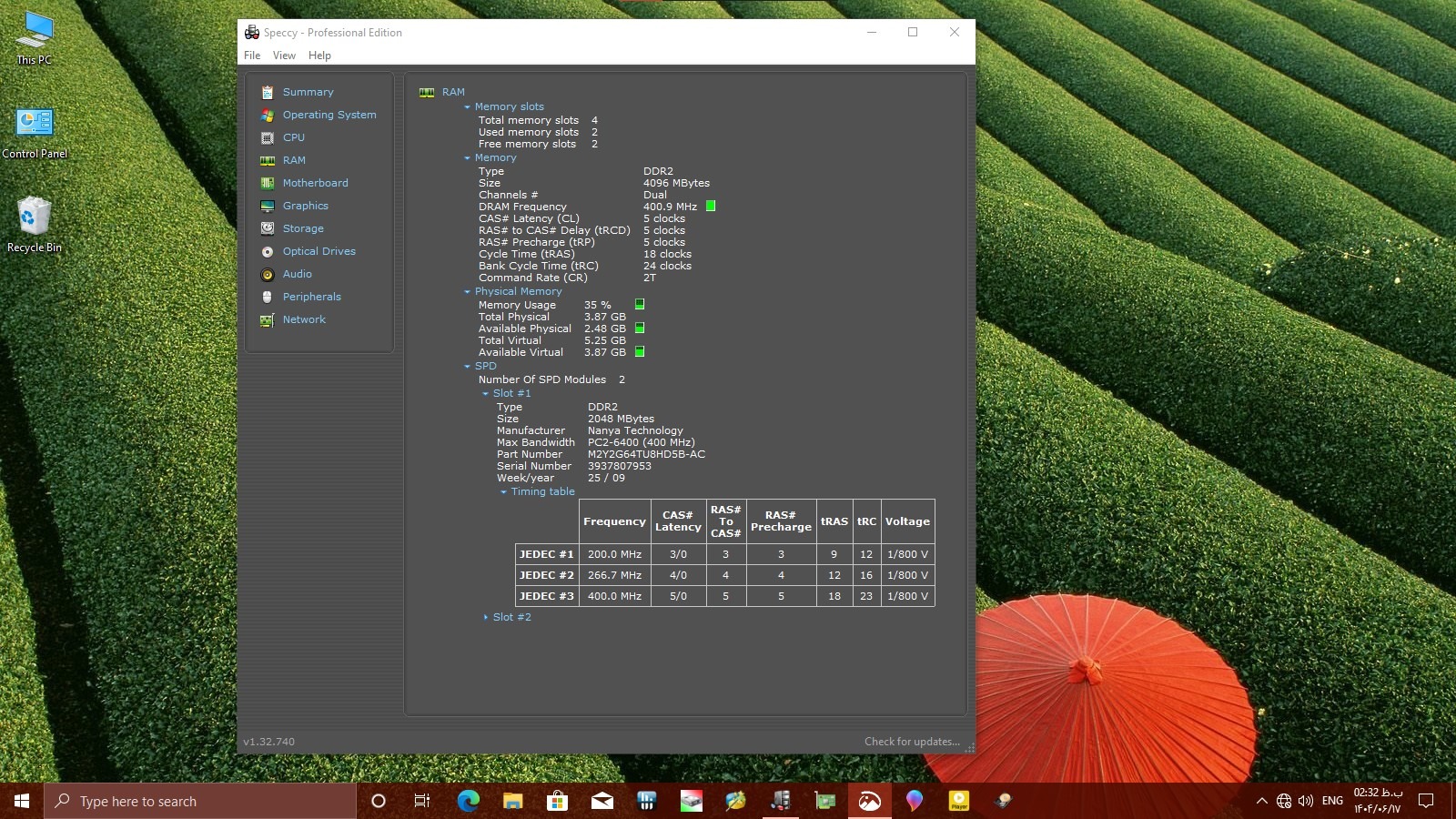Image resolution: width=1456 pixels, height=819 pixels.
Task: Click the Peripherals mouse icon
Action: (268, 297)
